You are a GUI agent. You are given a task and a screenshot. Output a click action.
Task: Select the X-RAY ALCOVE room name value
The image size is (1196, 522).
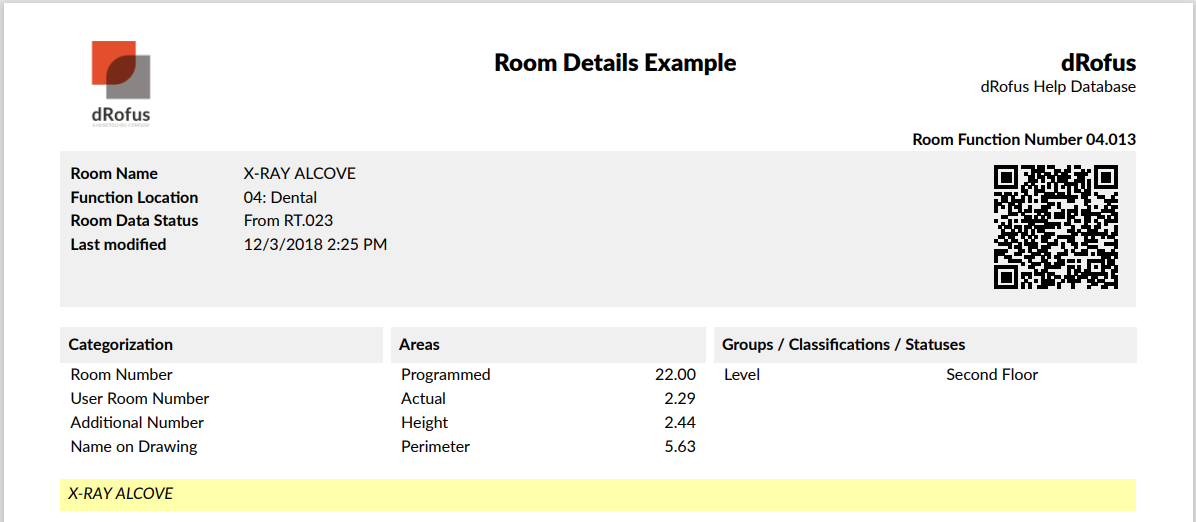coord(300,173)
